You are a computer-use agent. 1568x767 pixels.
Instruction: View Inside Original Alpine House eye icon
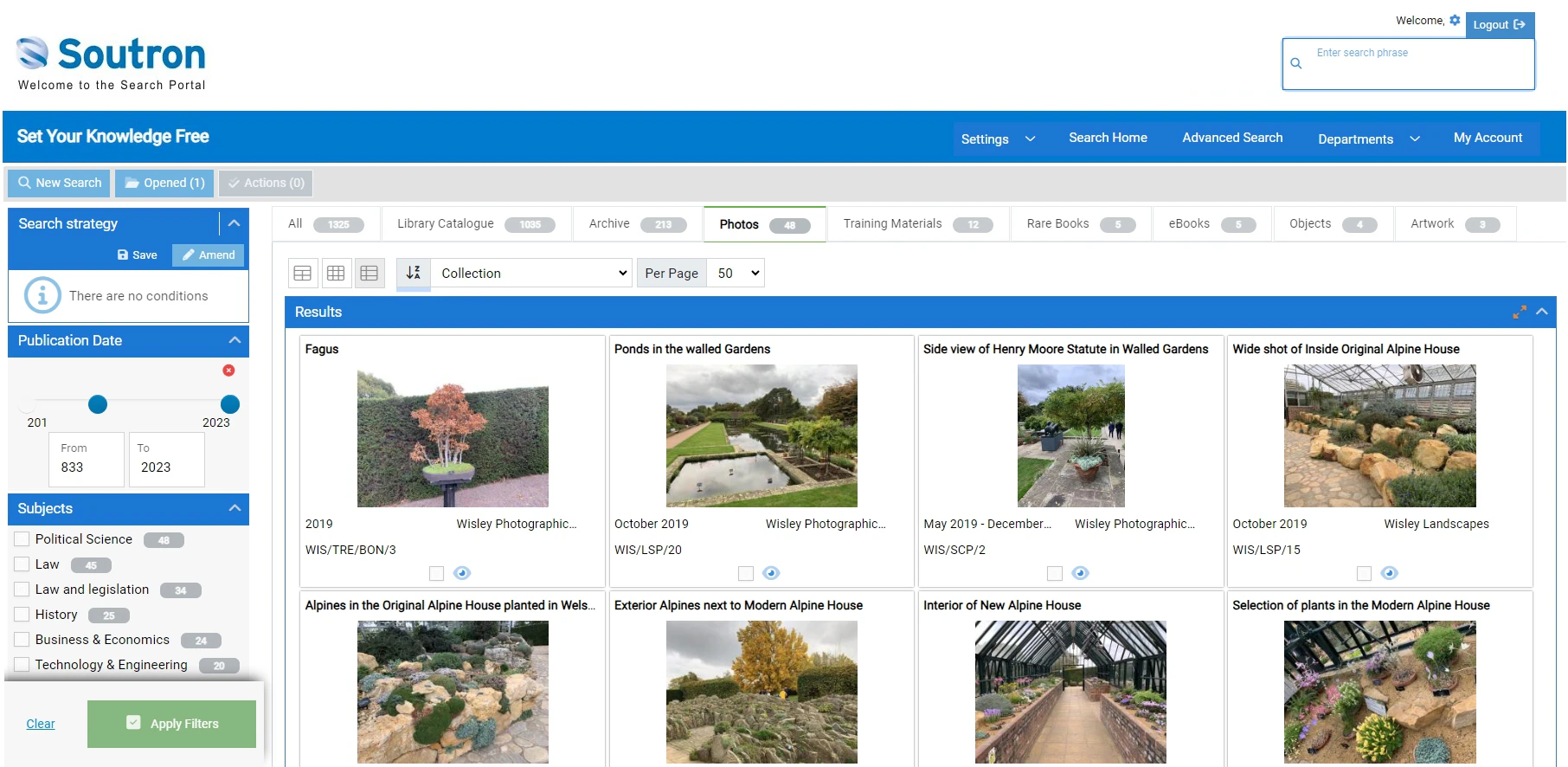[1389, 573]
